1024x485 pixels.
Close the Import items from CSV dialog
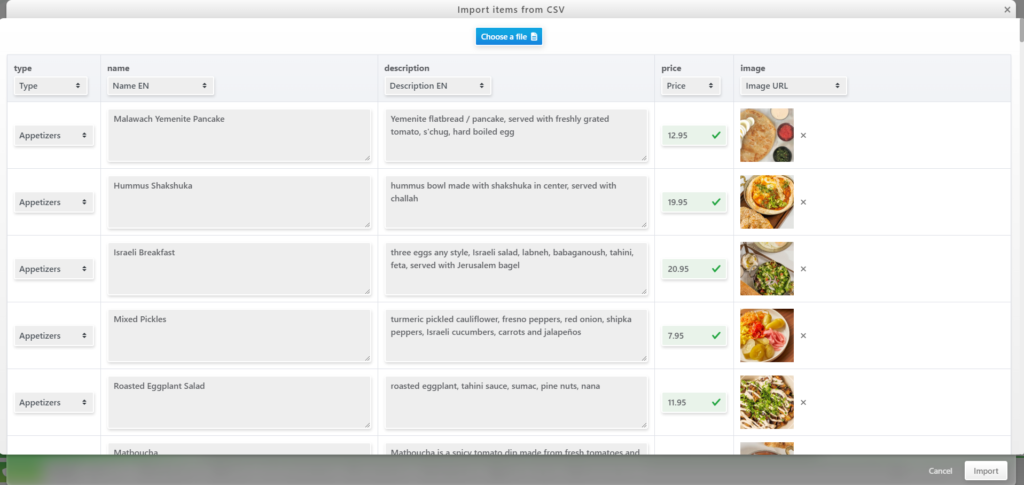tap(1007, 9)
